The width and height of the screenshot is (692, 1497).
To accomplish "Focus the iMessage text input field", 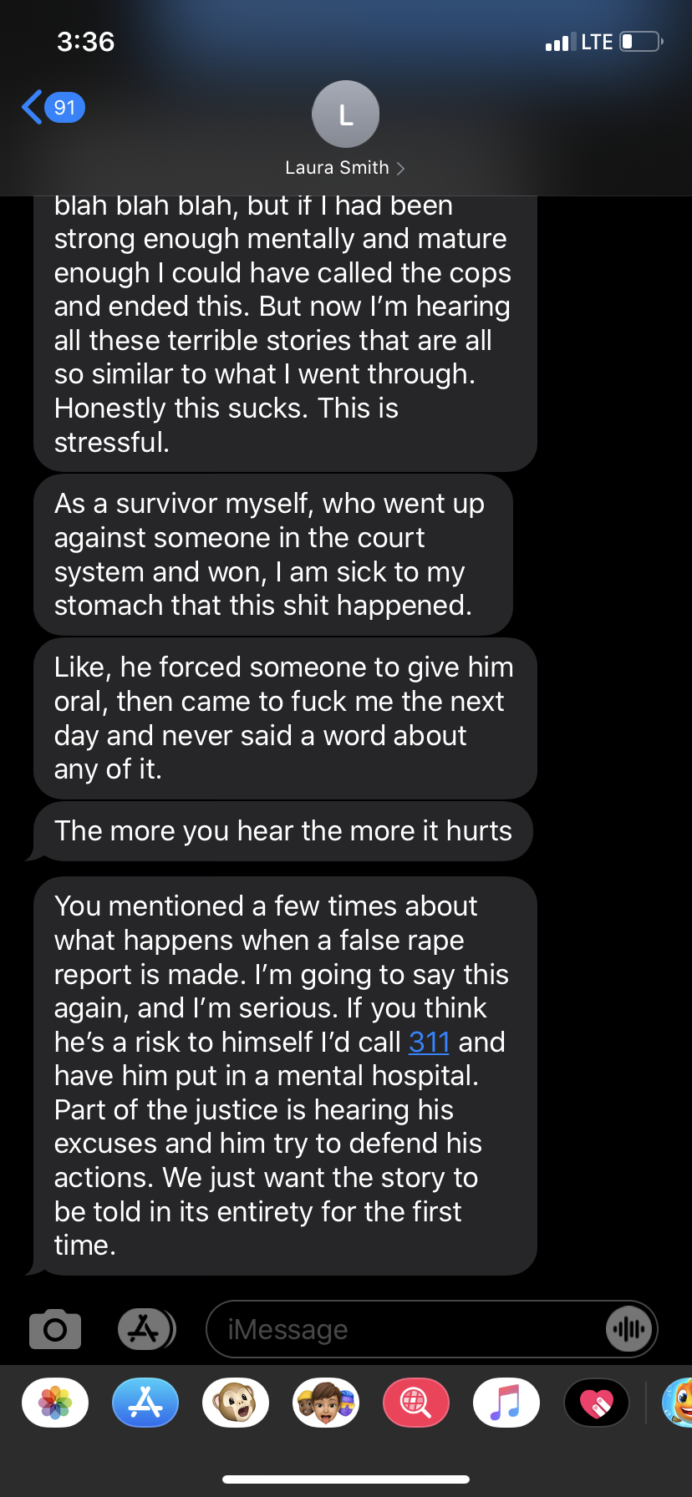I will click(431, 1329).
